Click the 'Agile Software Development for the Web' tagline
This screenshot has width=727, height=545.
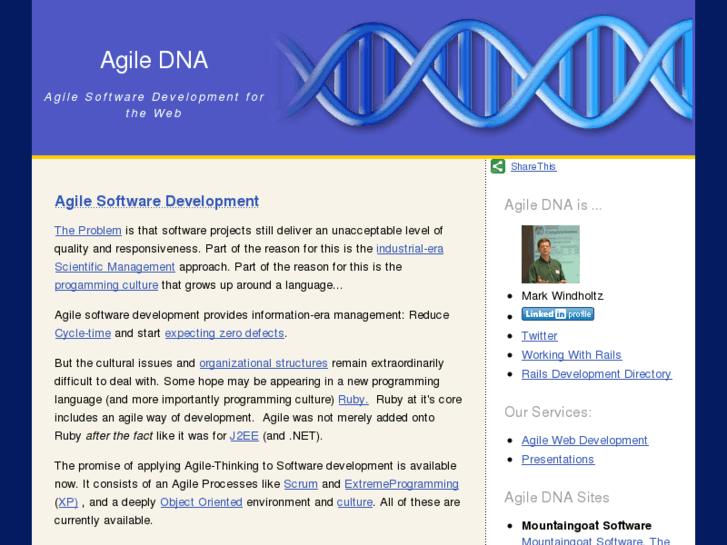(154, 105)
